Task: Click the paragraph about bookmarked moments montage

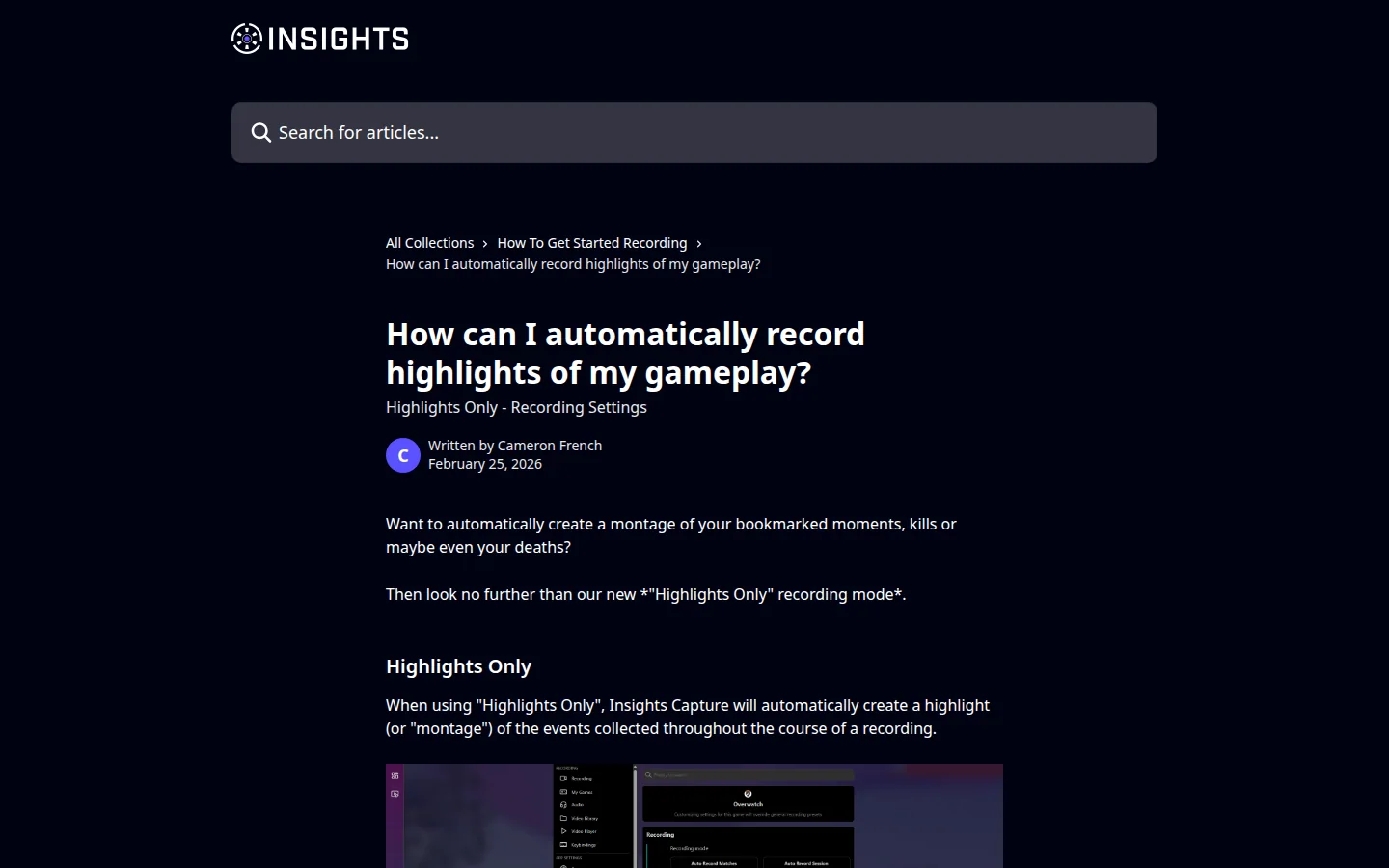Action: [x=671, y=535]
